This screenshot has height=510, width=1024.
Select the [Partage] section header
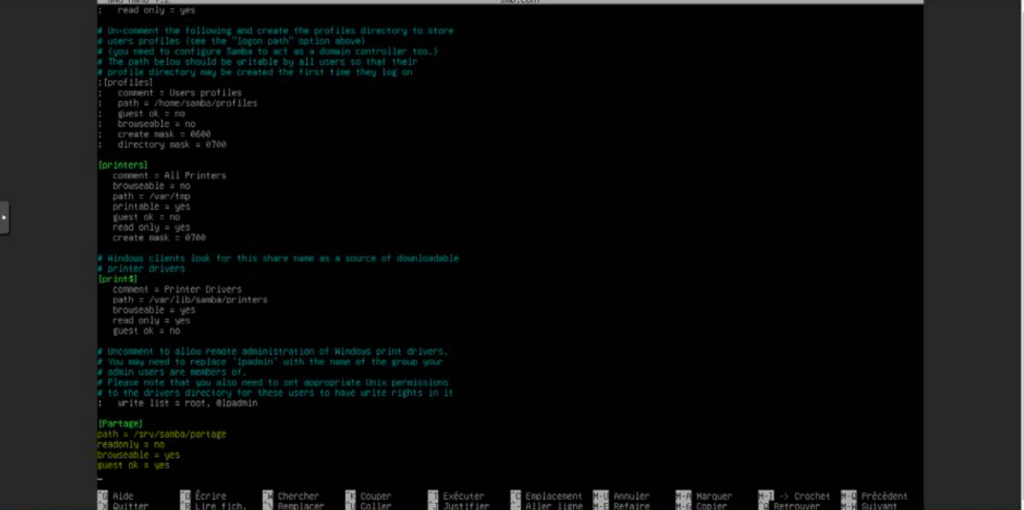tap(120, 424)
